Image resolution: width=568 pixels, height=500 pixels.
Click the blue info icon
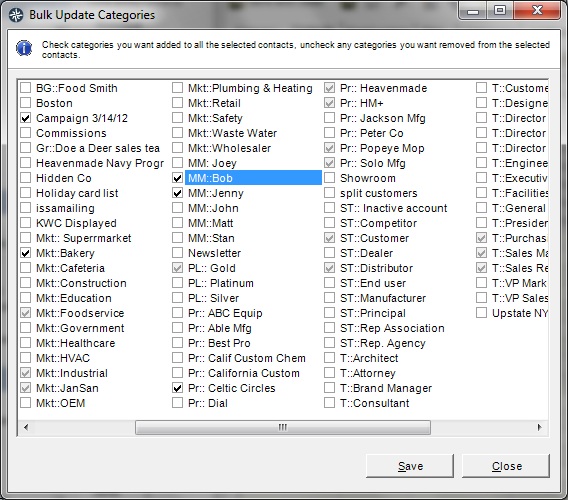tap(24, 48)
